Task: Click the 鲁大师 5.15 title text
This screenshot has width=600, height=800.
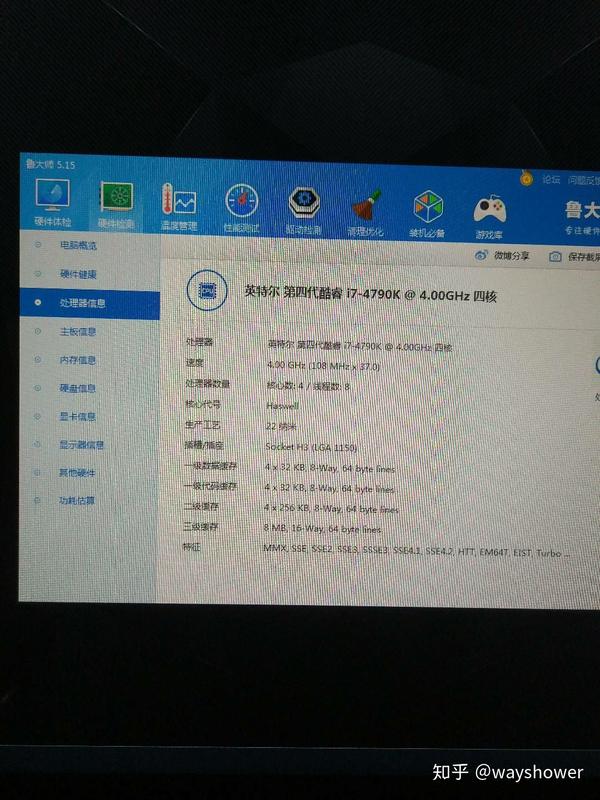Action: 51,164
